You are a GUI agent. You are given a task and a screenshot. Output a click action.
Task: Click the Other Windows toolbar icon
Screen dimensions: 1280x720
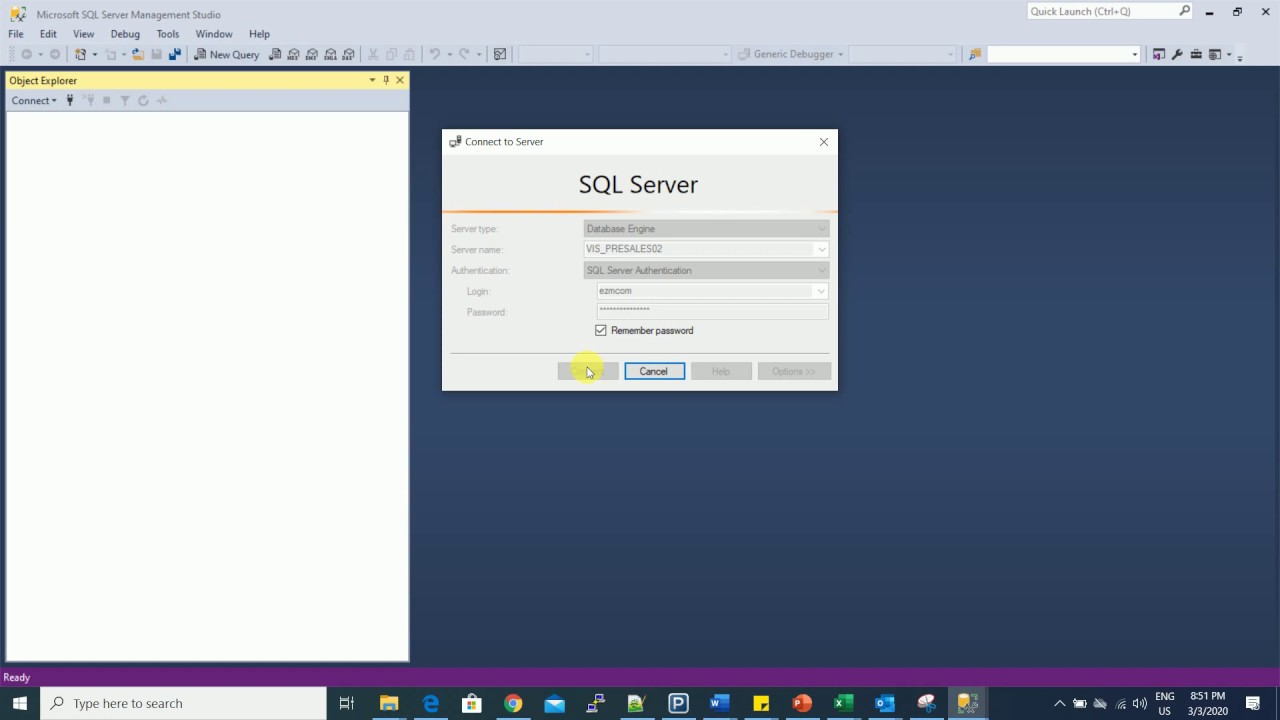pos(1214,54)
